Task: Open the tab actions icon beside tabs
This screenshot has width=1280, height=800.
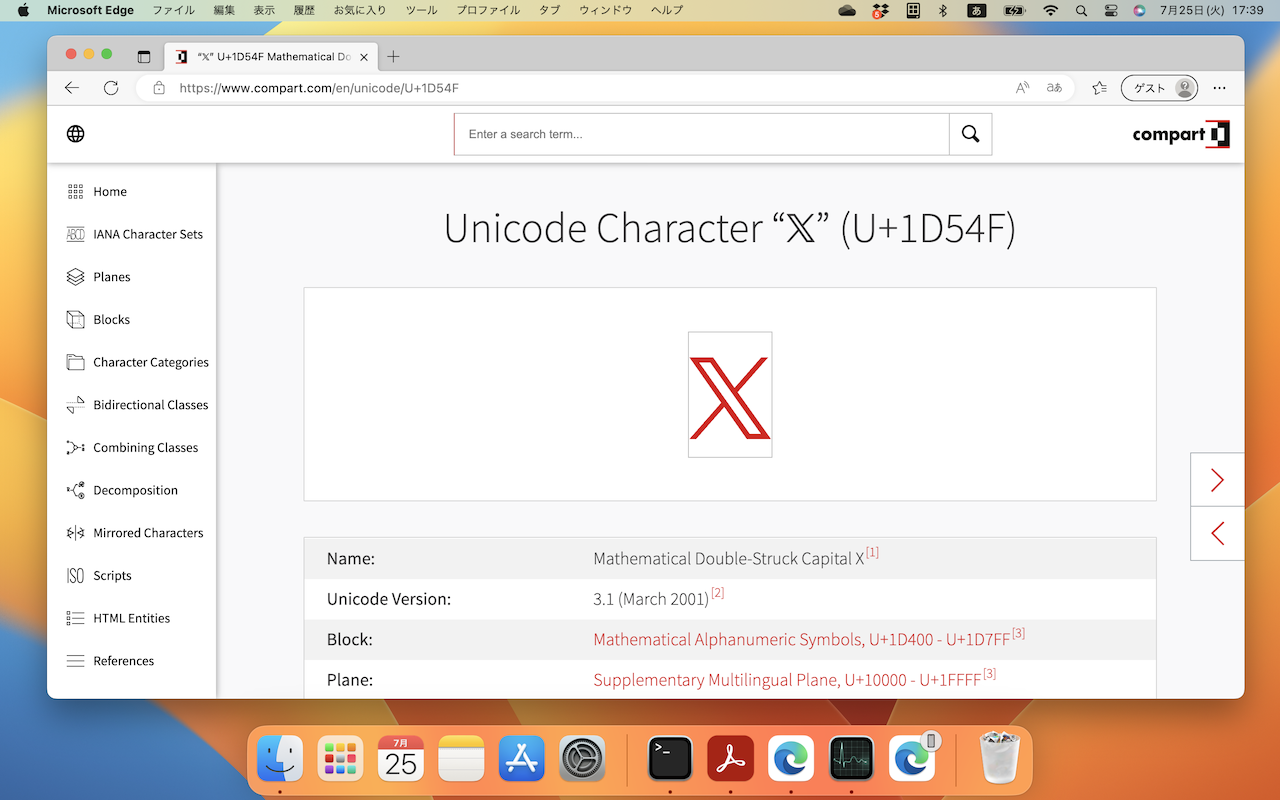Action: pos(144,57)
